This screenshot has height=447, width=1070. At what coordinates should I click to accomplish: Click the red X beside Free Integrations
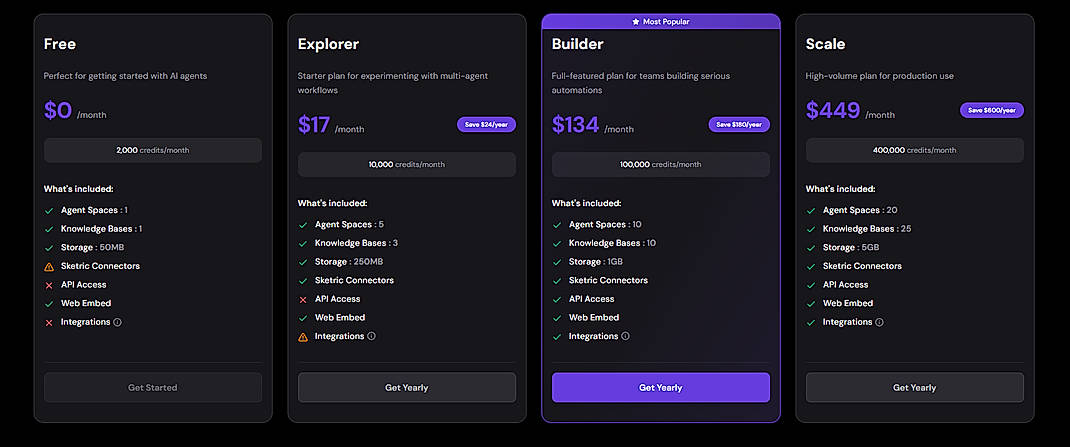pos(49,323)
